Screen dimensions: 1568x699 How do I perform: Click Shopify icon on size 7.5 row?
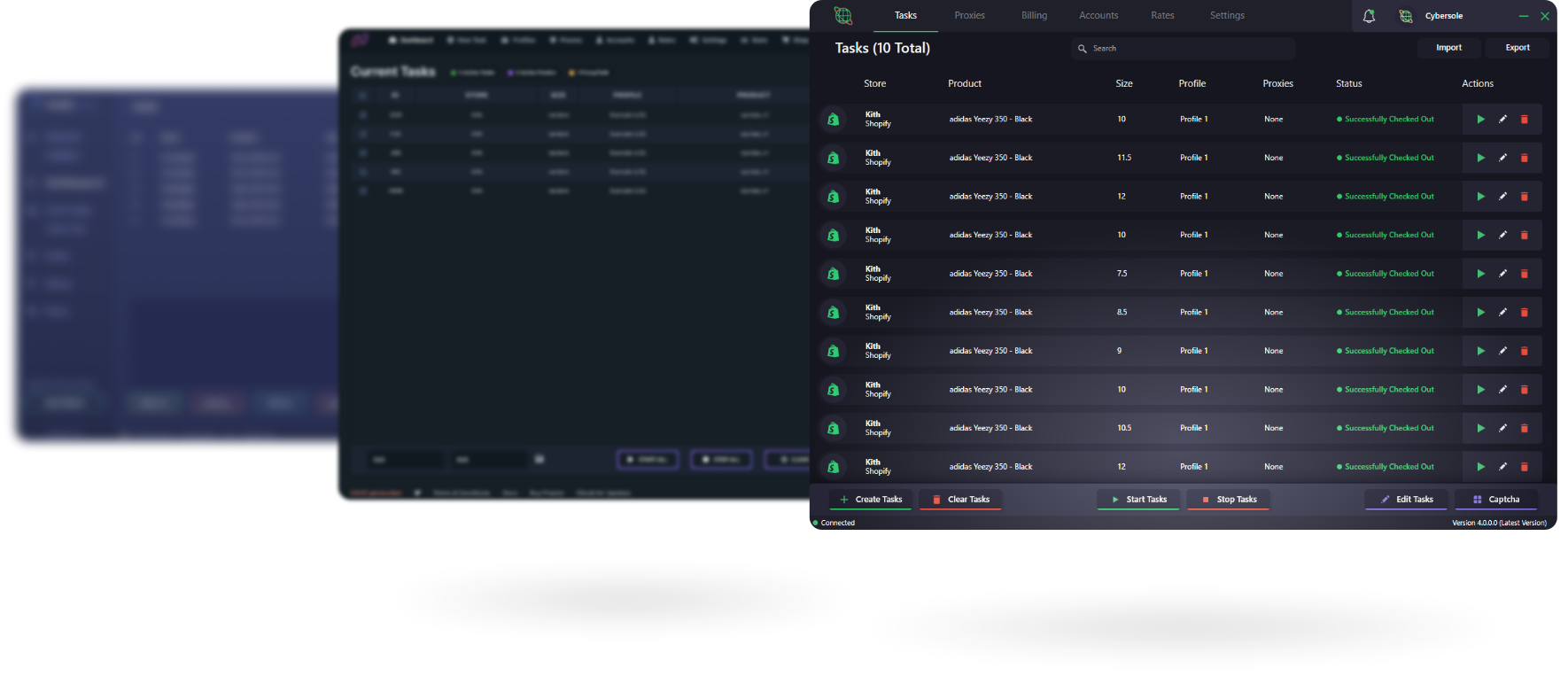pos(833,274)
